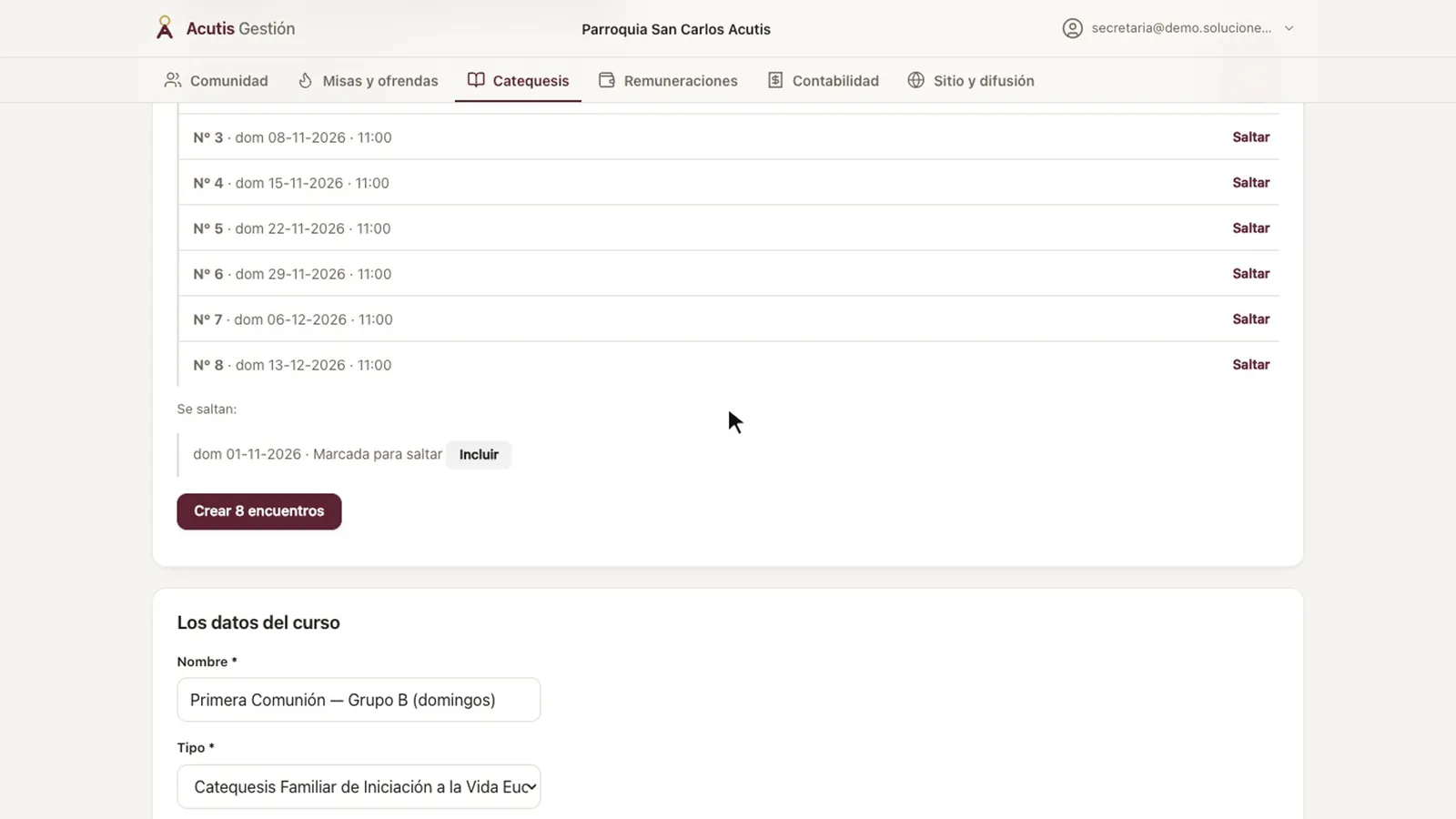Click the text 'Nº 6 · dom 29-11-2026 · 11:00'
This screenshot has width=1456, height=819.
click(x=292, y=274)
